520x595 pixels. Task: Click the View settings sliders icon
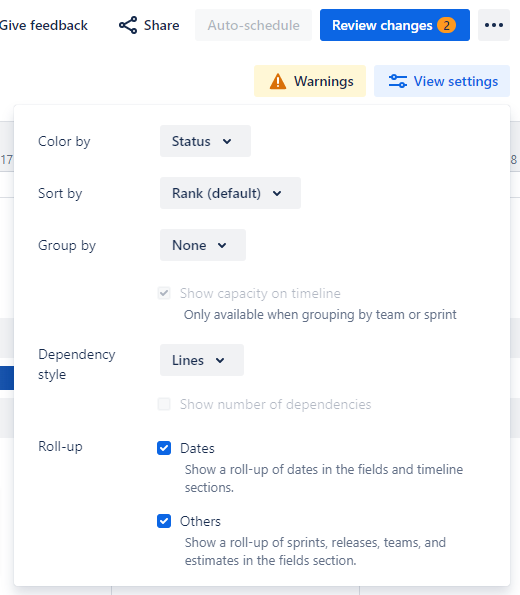[397, 81]
